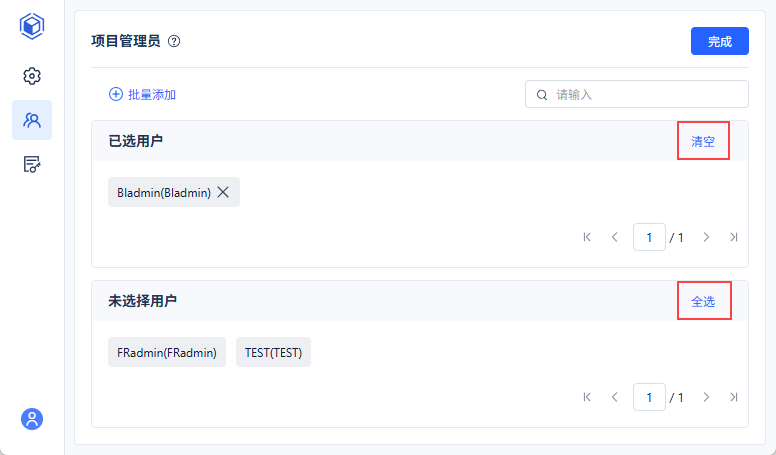This screenshot has height=455, width=776.
Task: Click the 批量添加 plus icon
Action: coord(116,95)
